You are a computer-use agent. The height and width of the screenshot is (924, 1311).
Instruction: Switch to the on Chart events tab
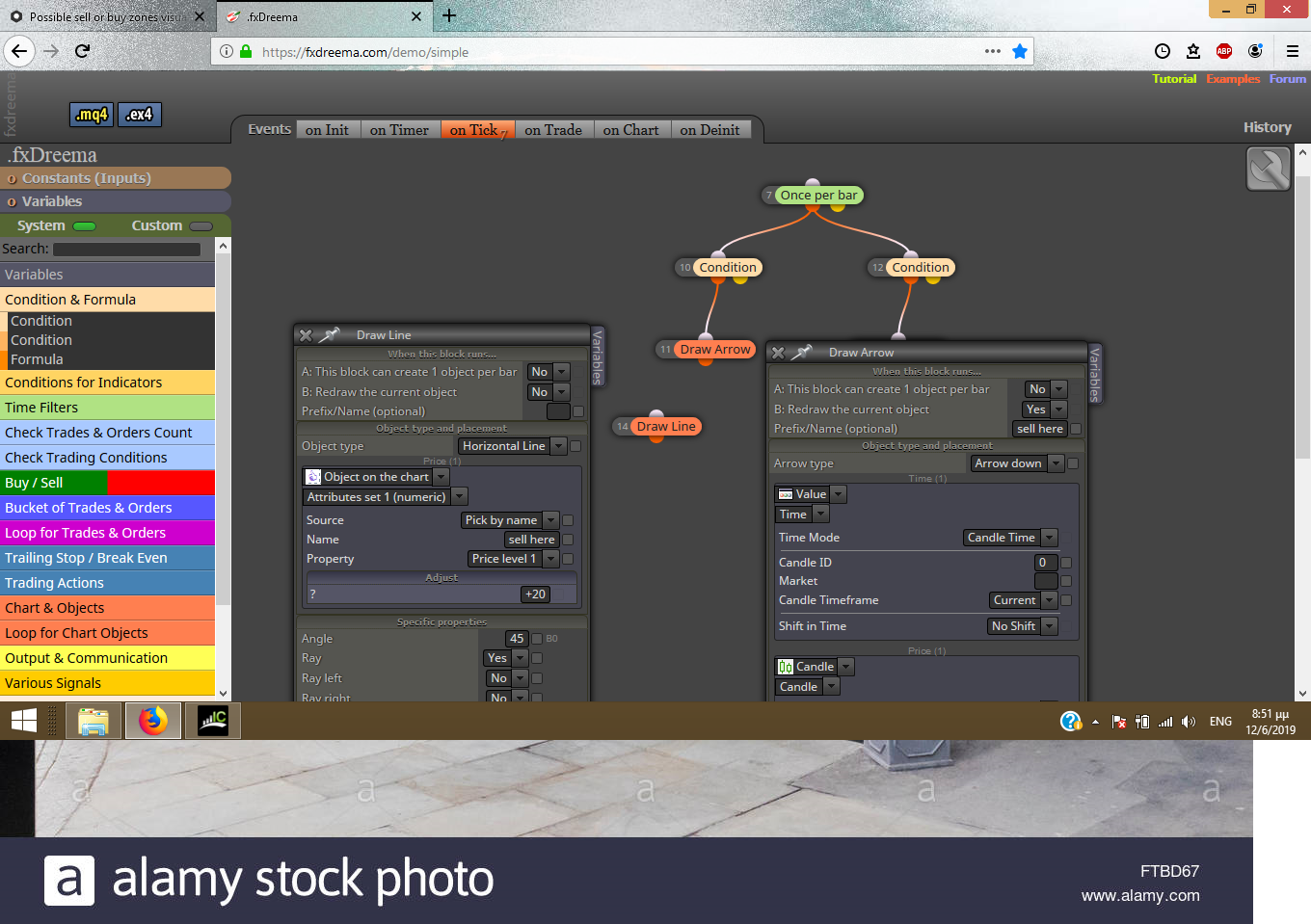[631, 130]
